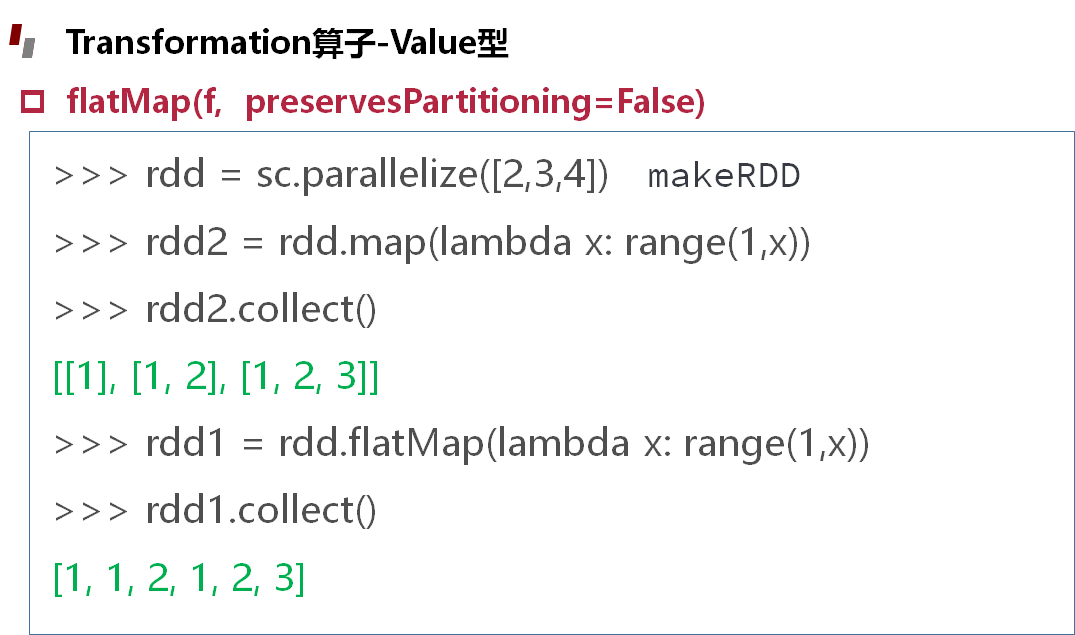Click the sc.parallelize([2,3,4]) code

pyautogui.click(x=432, y=174)
